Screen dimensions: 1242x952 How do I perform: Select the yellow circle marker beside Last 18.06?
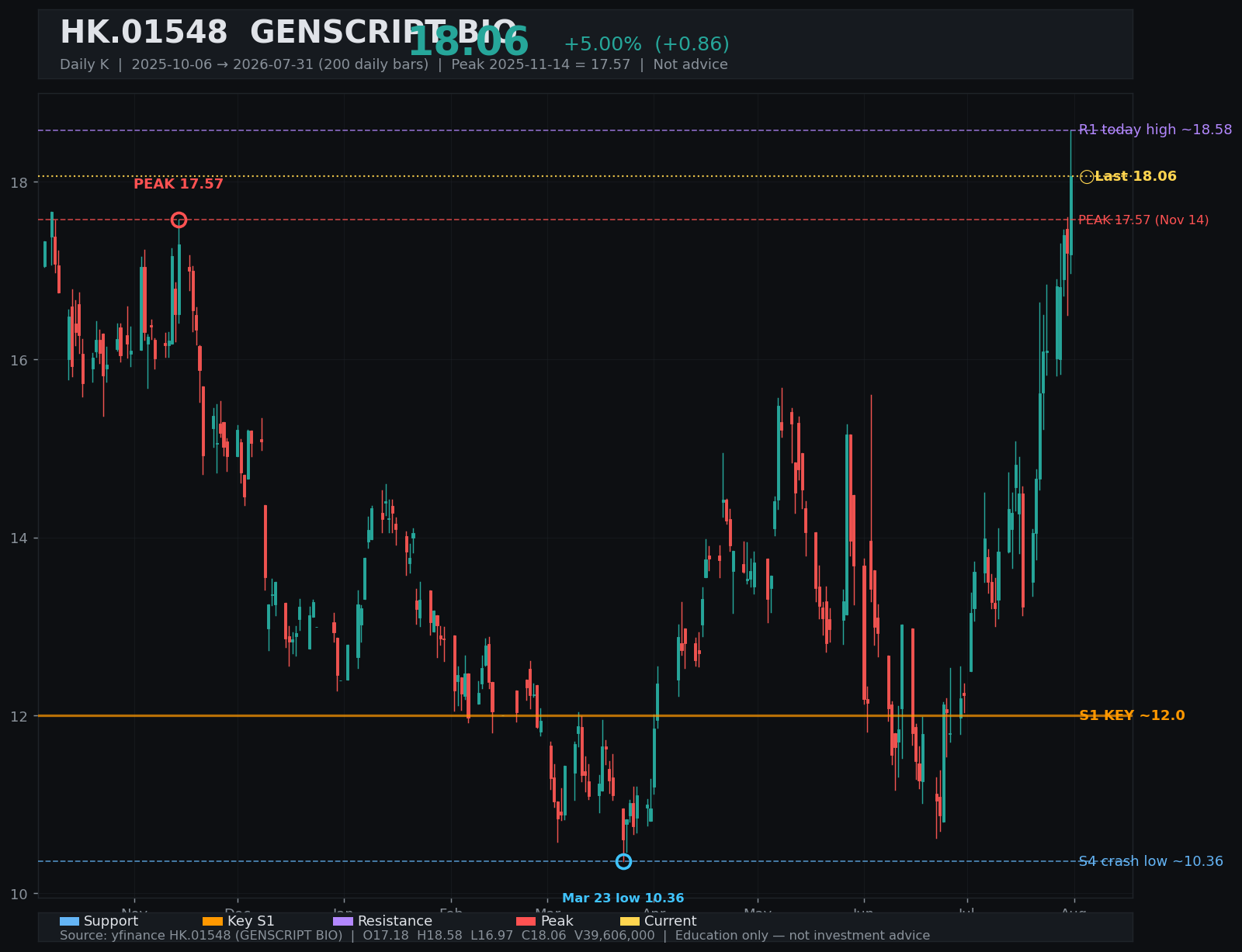coord(1087,177)
